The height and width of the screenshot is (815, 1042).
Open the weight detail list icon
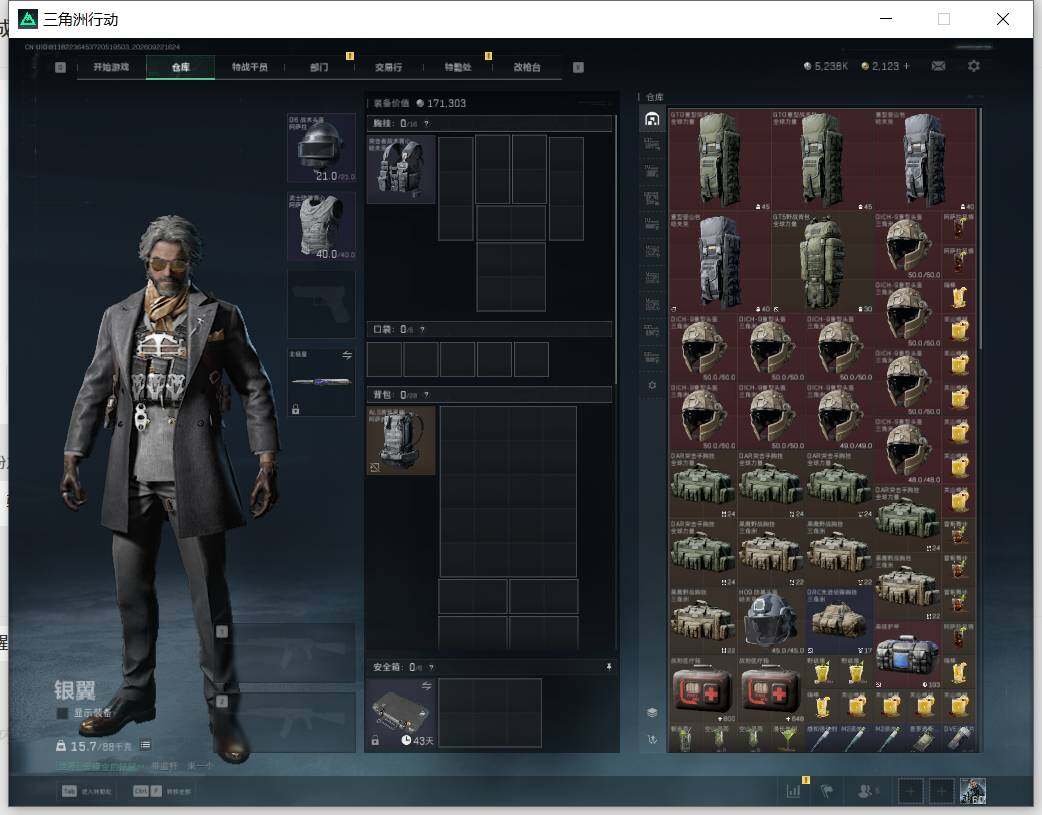click(x=145, y=745)
